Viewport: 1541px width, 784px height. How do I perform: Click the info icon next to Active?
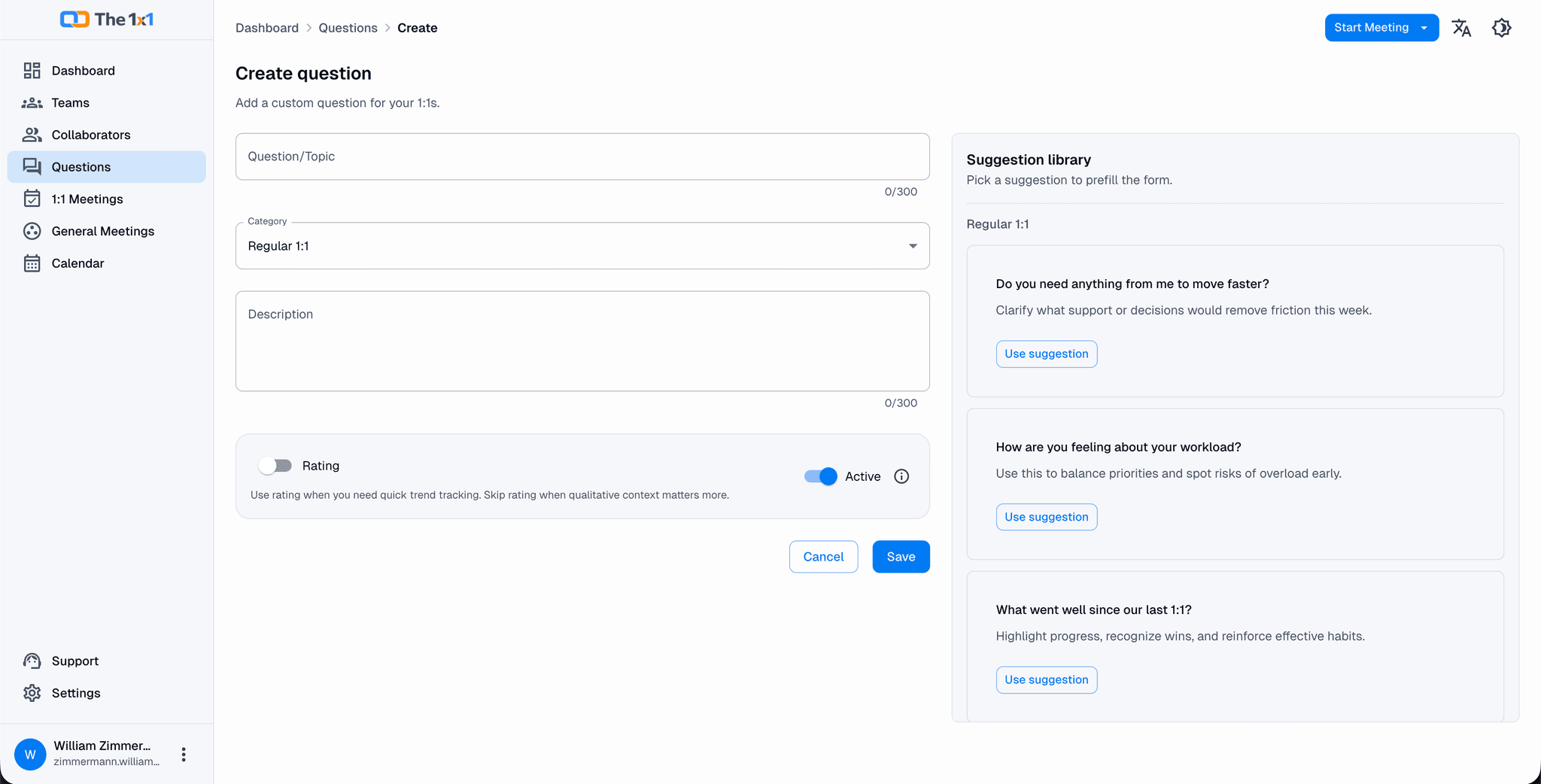pyautogui.click(x=901, y=476)
